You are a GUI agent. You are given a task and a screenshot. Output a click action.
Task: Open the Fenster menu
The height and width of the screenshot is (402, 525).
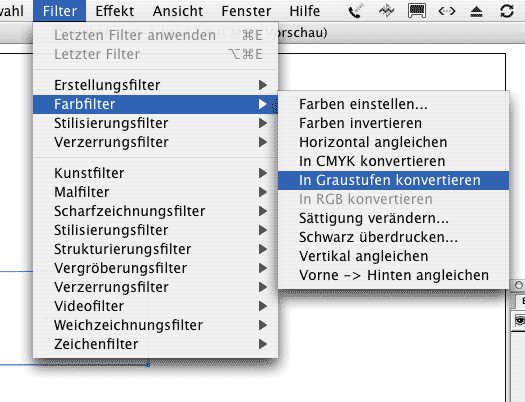click(x=246, y=11)
